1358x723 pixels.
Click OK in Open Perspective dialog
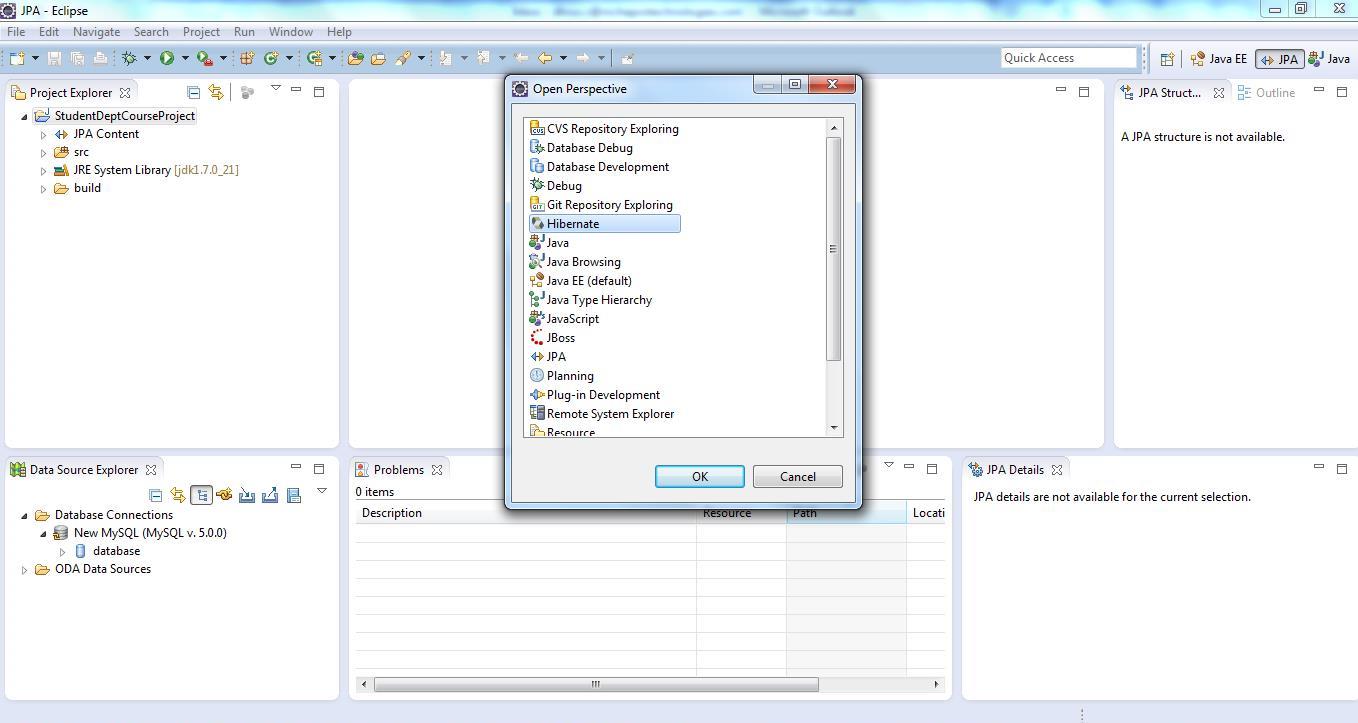[x=699, y=477]
